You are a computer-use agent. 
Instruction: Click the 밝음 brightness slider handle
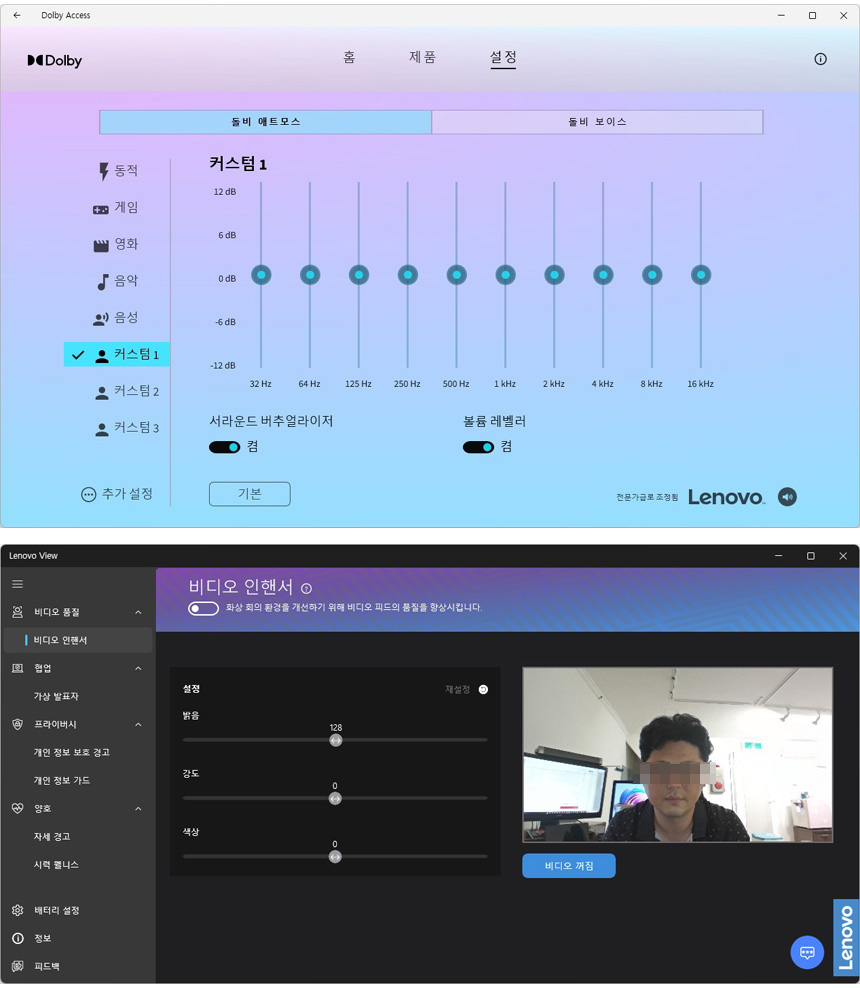tap(336, 740)
